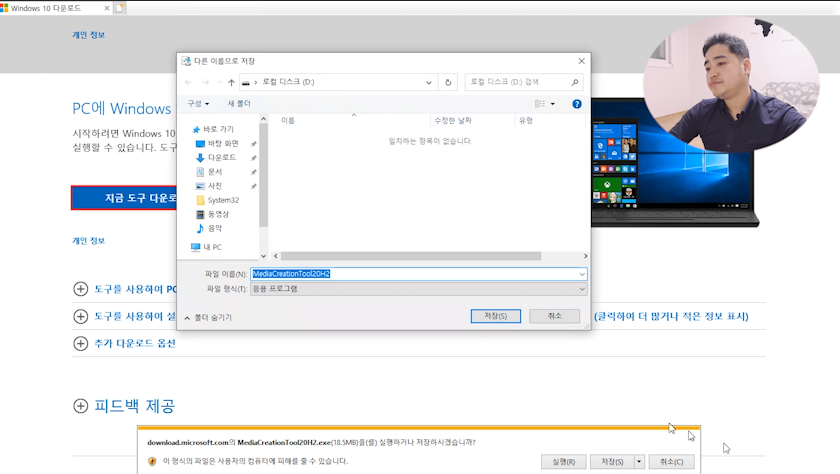
Task: Open the 구성 menu
Action: (198, 103)
